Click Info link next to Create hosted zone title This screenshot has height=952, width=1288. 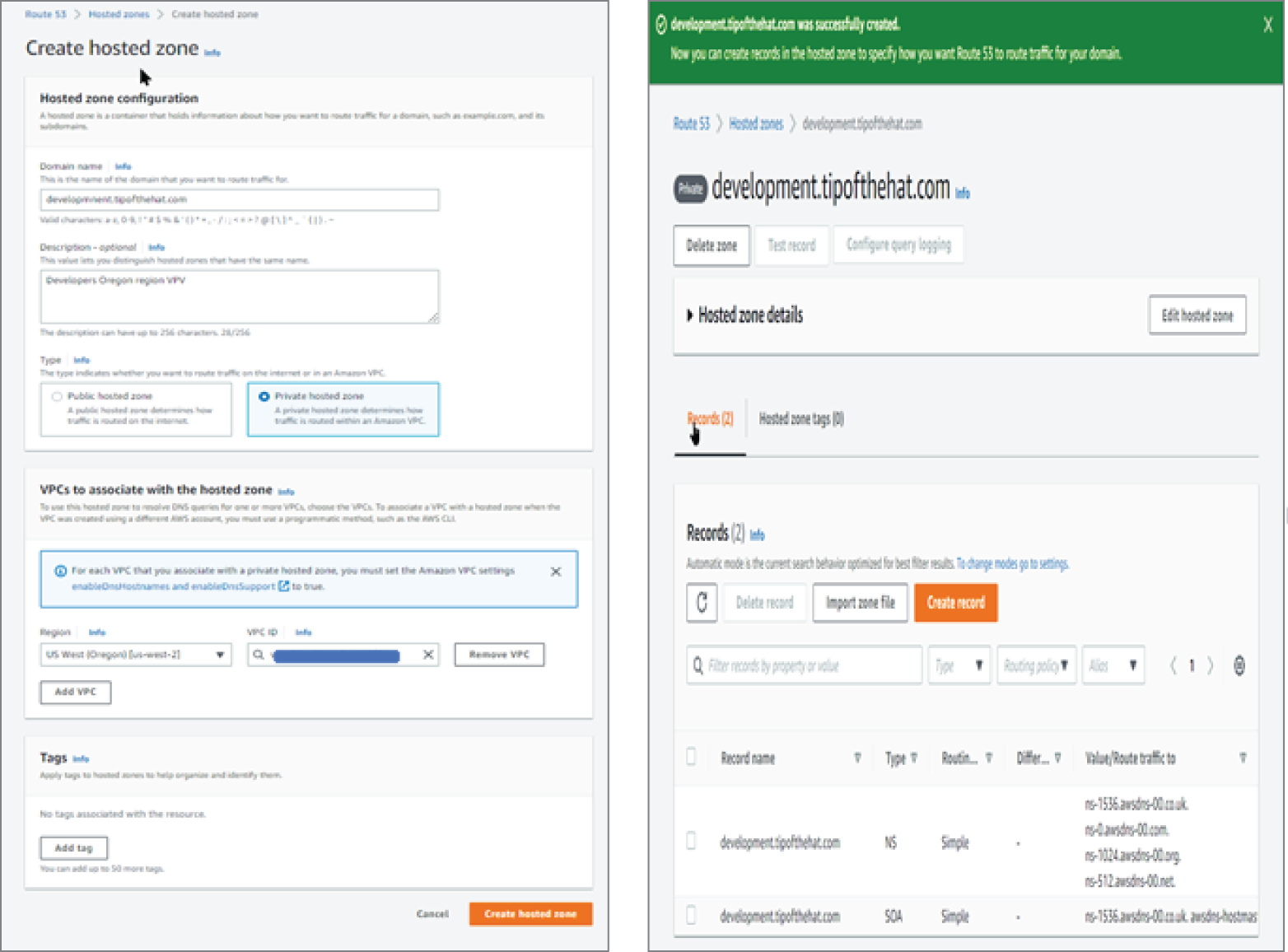pos(212,53)
